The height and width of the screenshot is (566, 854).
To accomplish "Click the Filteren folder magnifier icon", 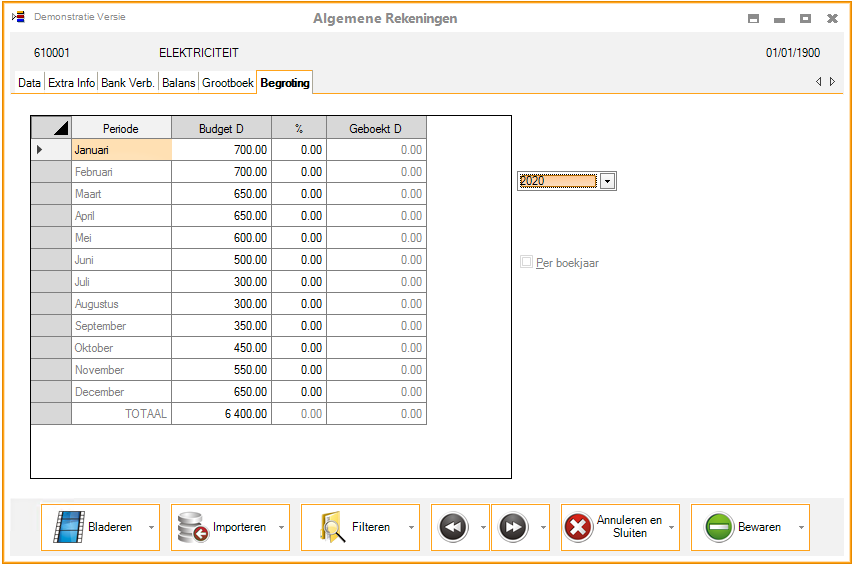I will 332,527.
